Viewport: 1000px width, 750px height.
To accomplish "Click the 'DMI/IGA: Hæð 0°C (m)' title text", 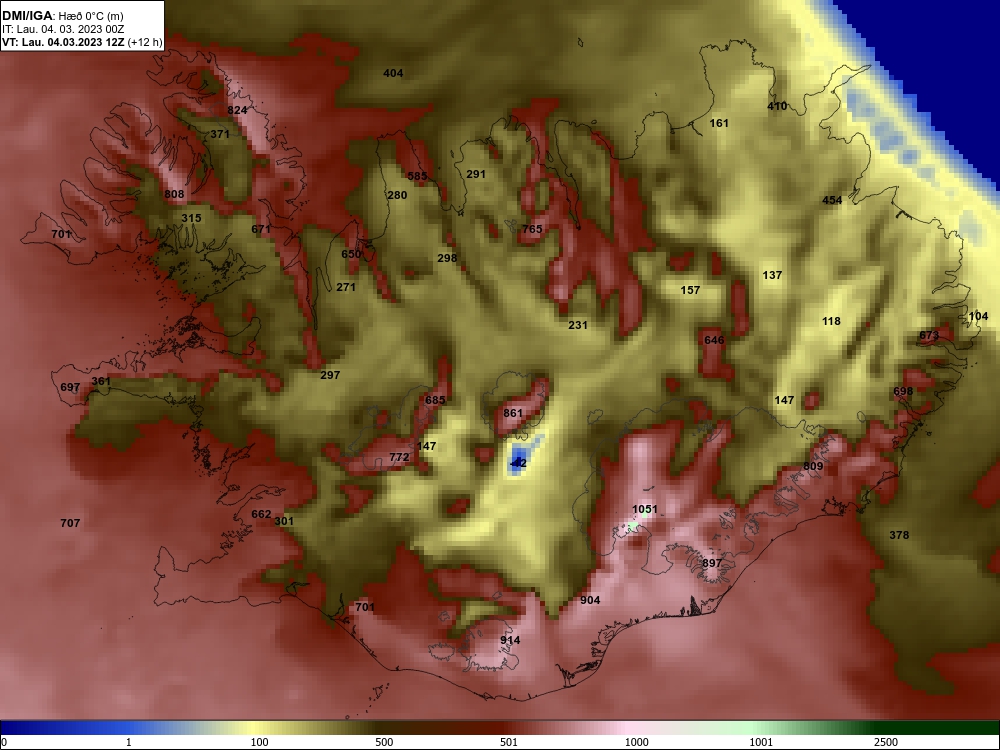I will [x=62, y=16].
